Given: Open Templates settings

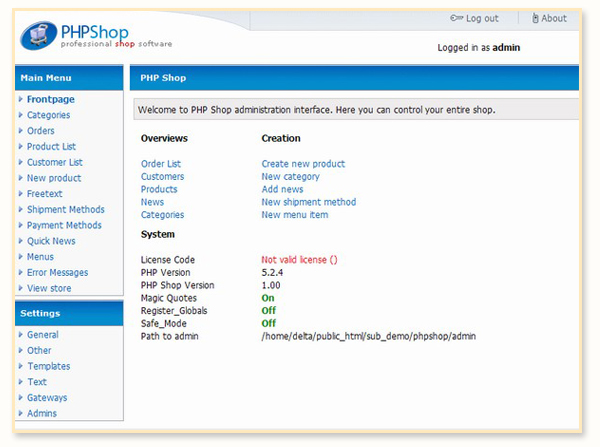Looking at the screenshot, I should [49, 366].
